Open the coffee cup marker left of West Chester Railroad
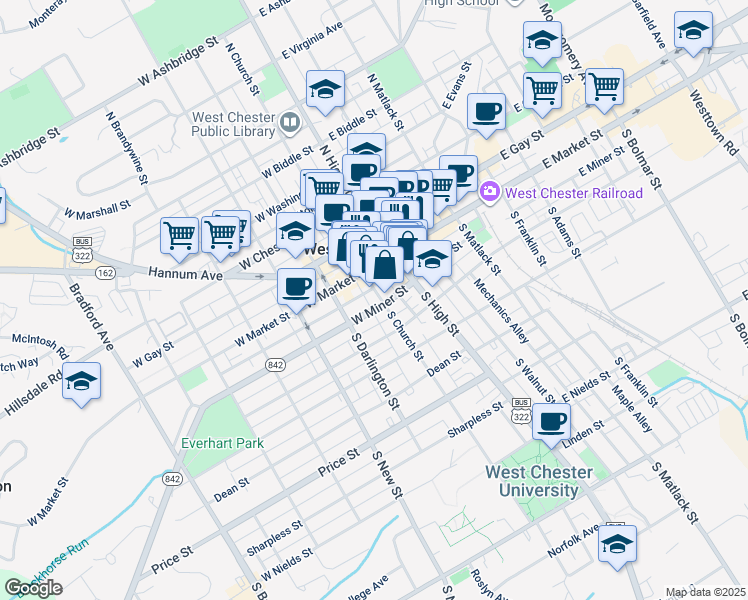Viewport: 748px width, 600px height. click(x=463, y=173)
